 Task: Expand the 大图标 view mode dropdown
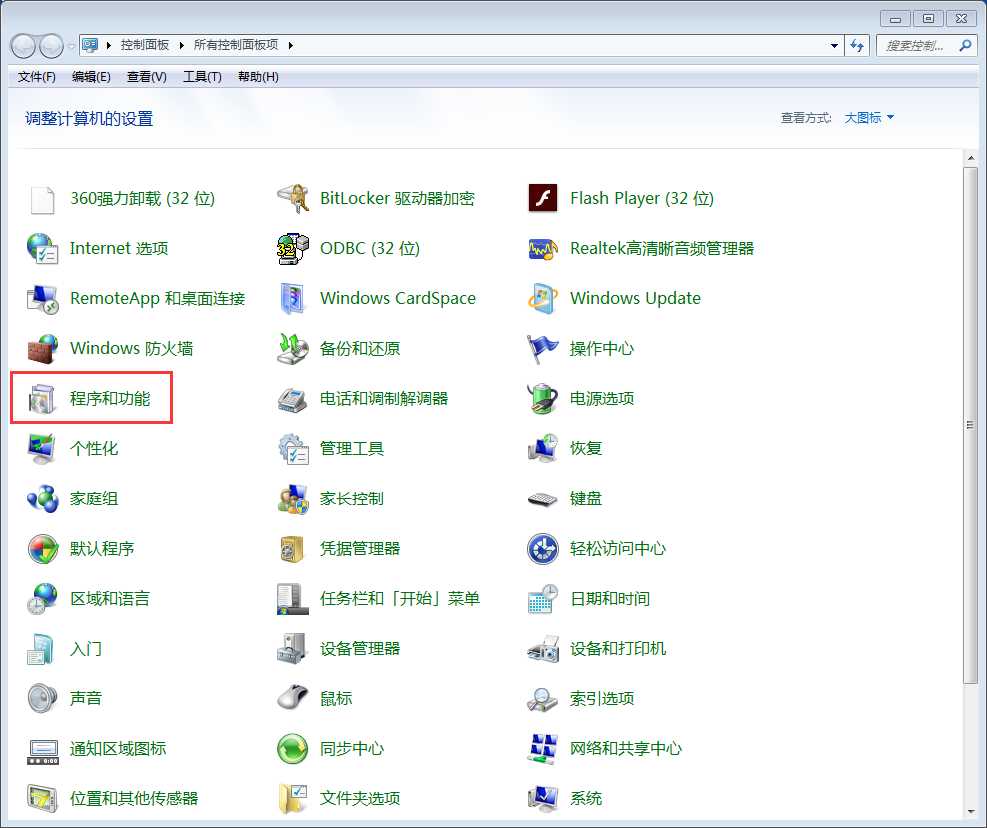869,118
